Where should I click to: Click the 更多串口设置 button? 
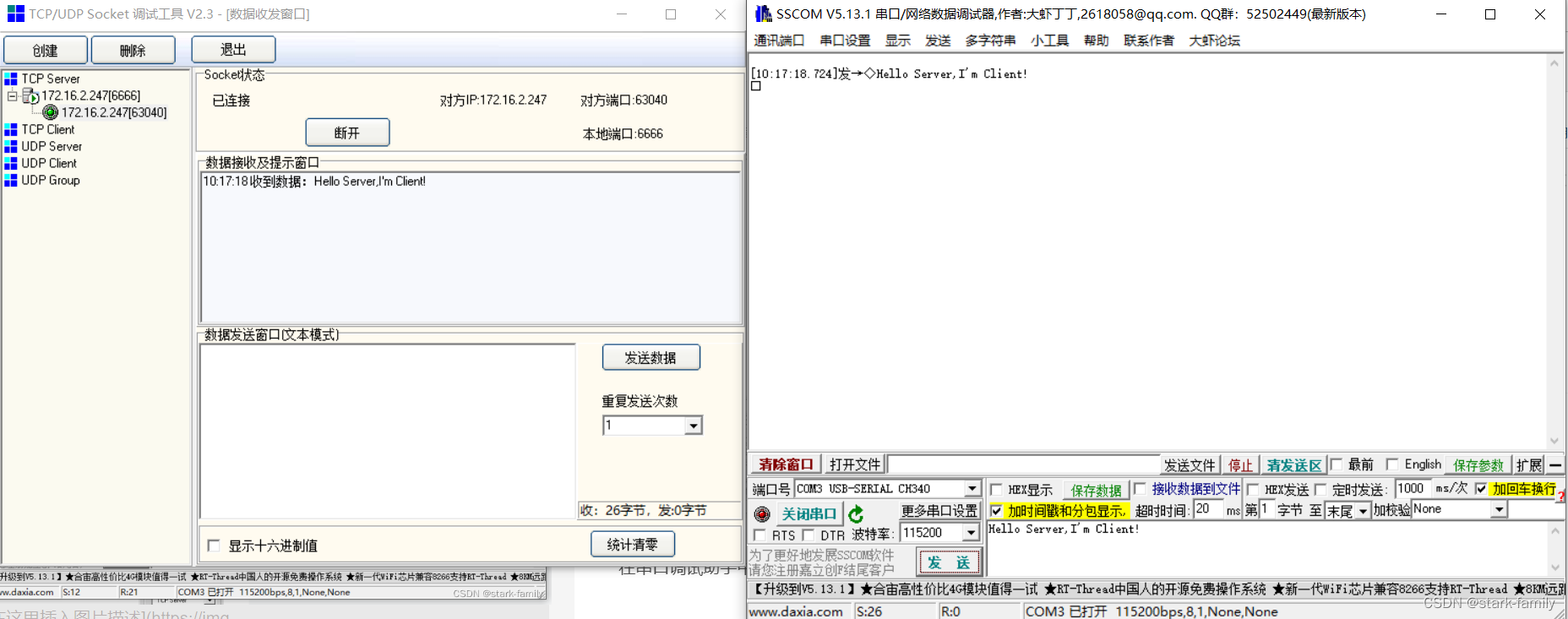(x=939, y=511)
